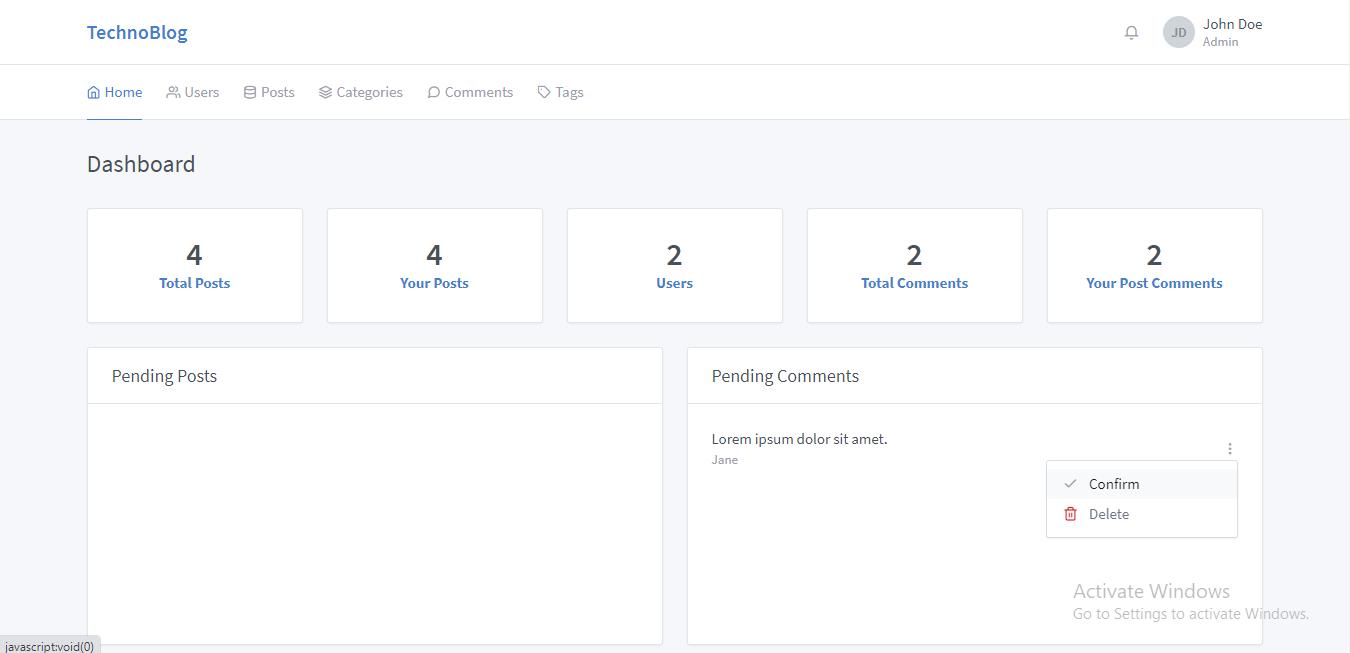Select the Users count card
This screenshot has height=653, width=1350.
pos(675,266)
